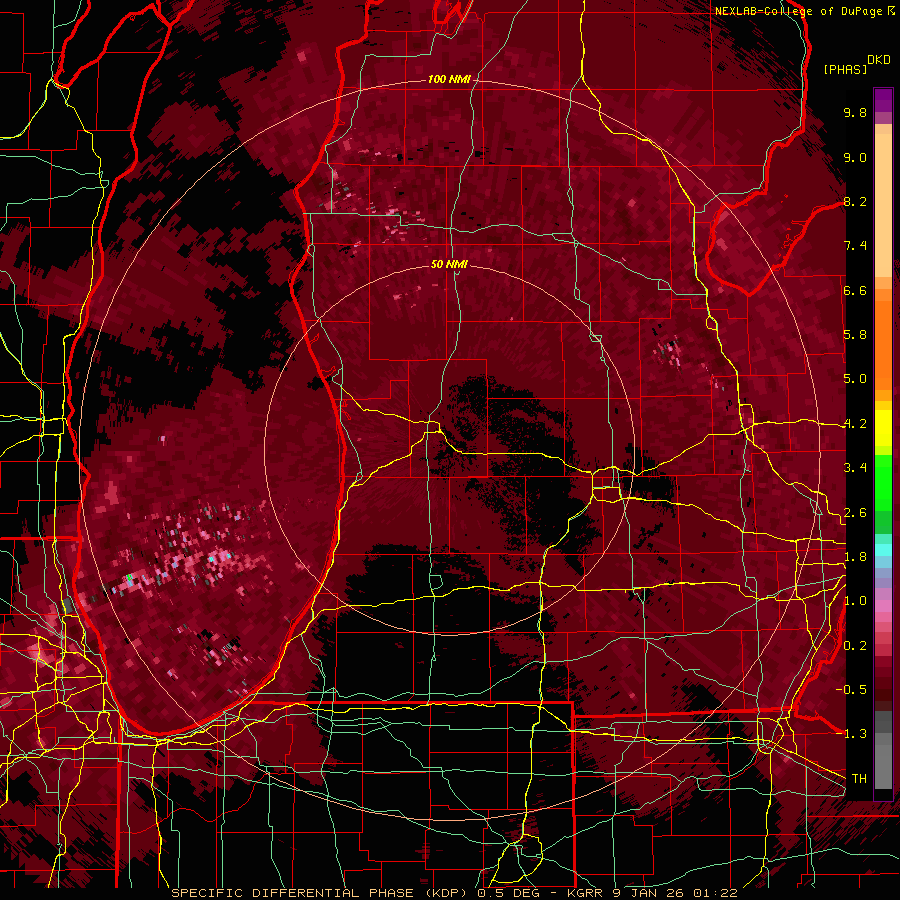
Task: Click the 7.4 scale value
Action: coord(855,246)
